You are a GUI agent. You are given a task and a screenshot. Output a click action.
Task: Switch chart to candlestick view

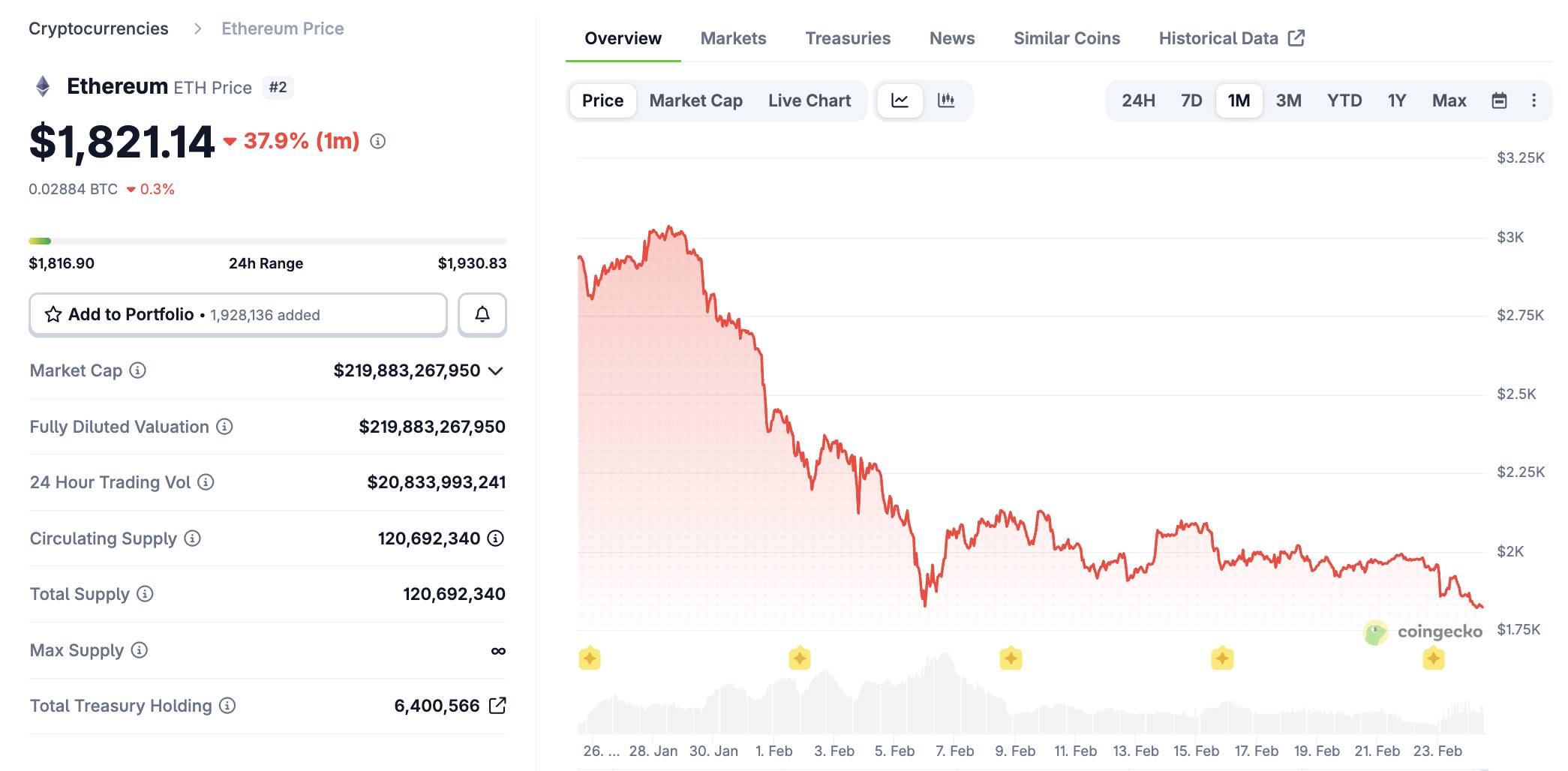tap(946, 100)
